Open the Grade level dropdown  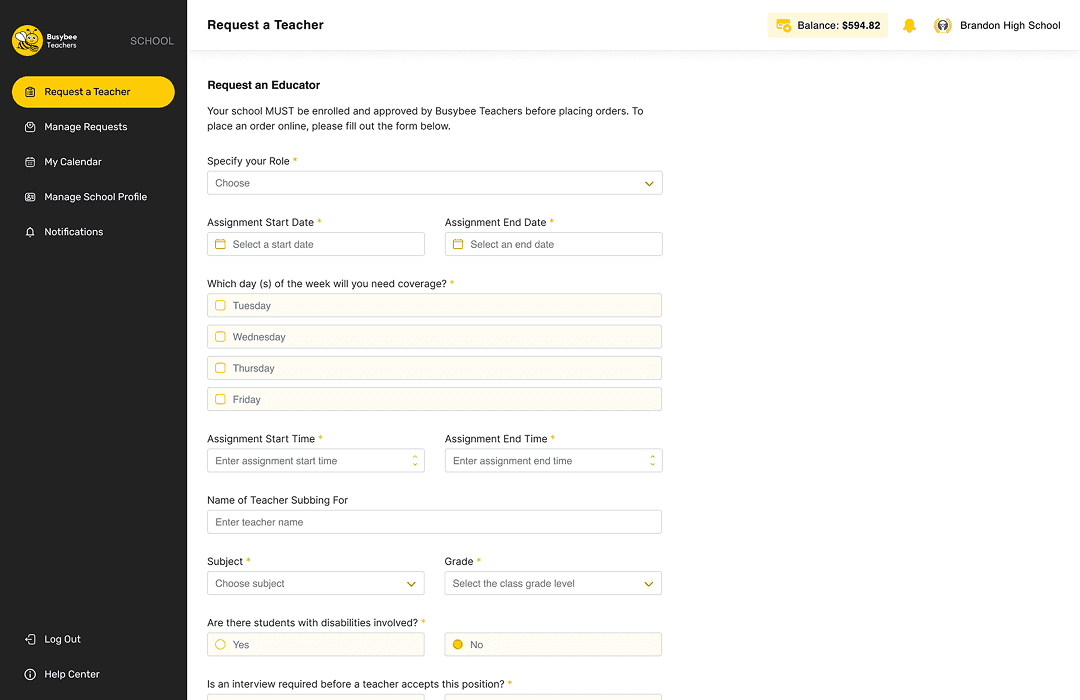coord(553,583)
